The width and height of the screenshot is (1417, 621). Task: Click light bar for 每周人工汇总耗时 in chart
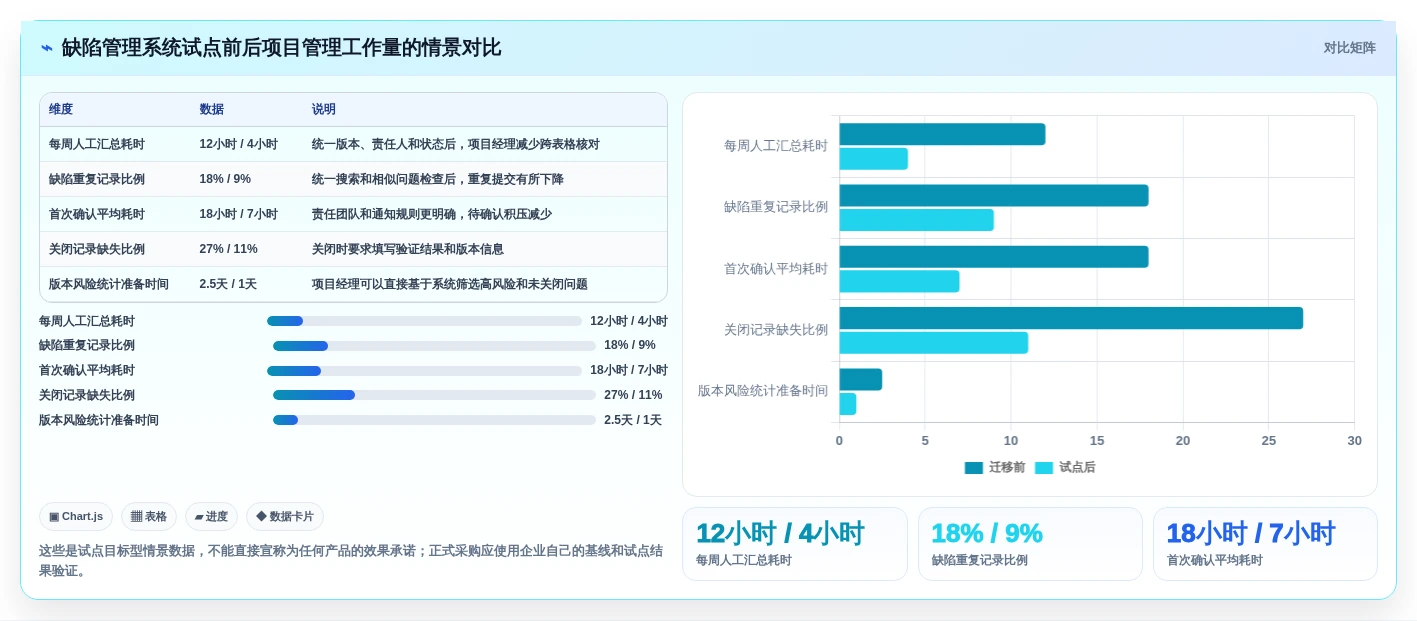(873, 159)
